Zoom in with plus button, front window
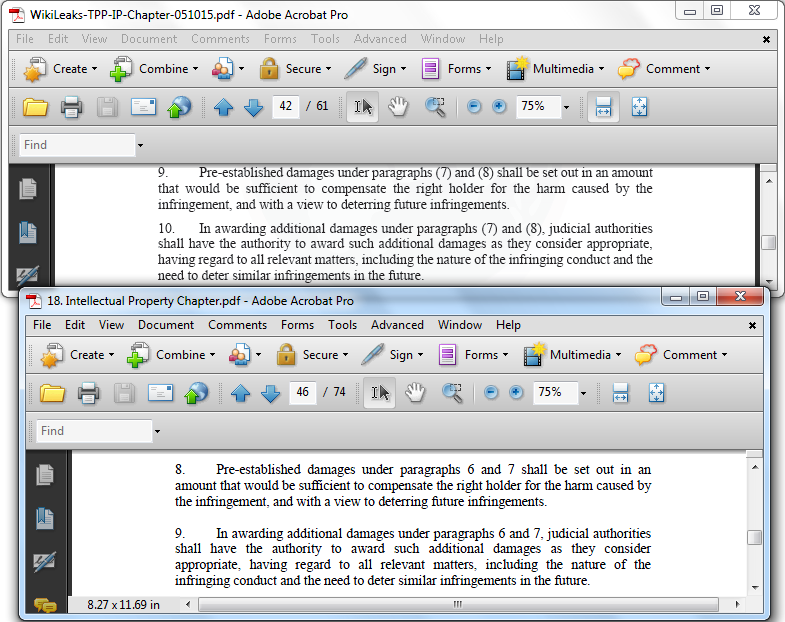Image resolution: width=785 pixels, height=622 pixels. click(516, 393)
